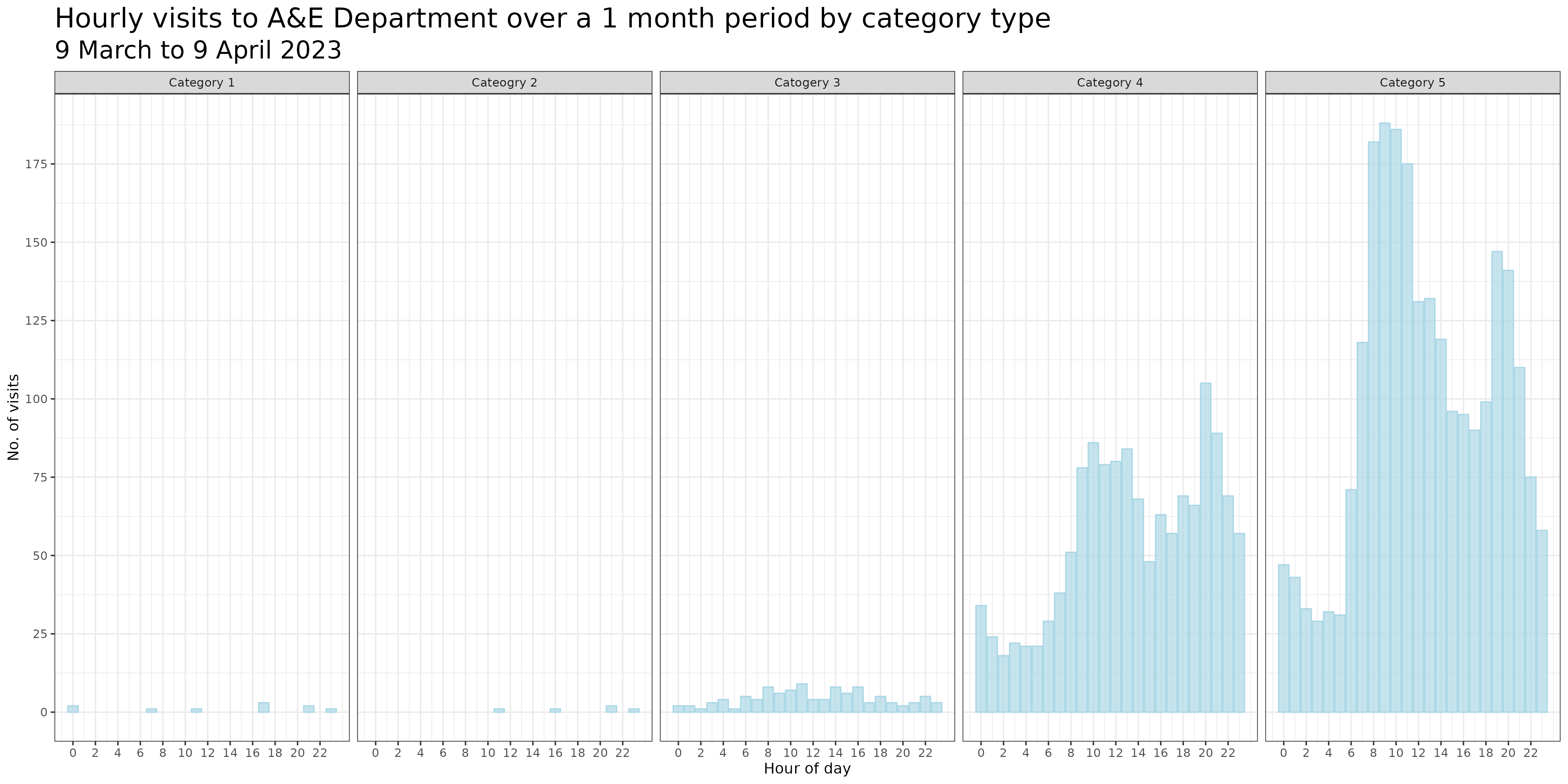Viewport: 1568px width, 784px height.
Task: Select the subtitle '9 March to 9 April 2023'
Action: point(198,51)
